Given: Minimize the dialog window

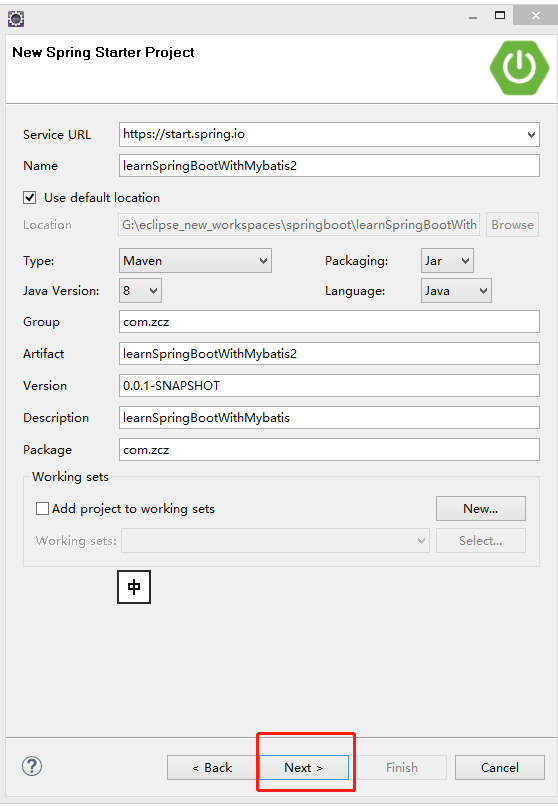Looking at the screenshot, I should coord(473,17).
